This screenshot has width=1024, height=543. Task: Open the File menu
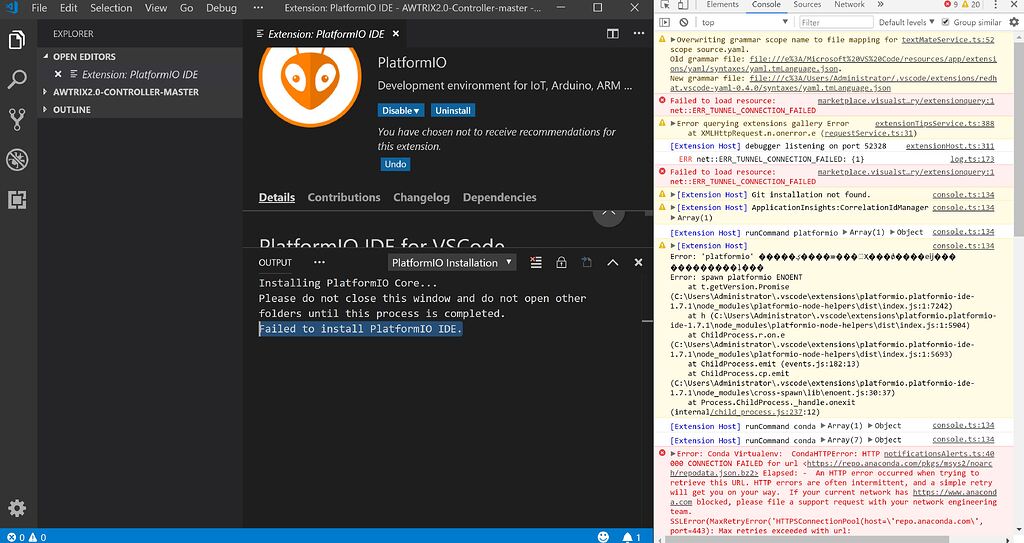point(39,8)
